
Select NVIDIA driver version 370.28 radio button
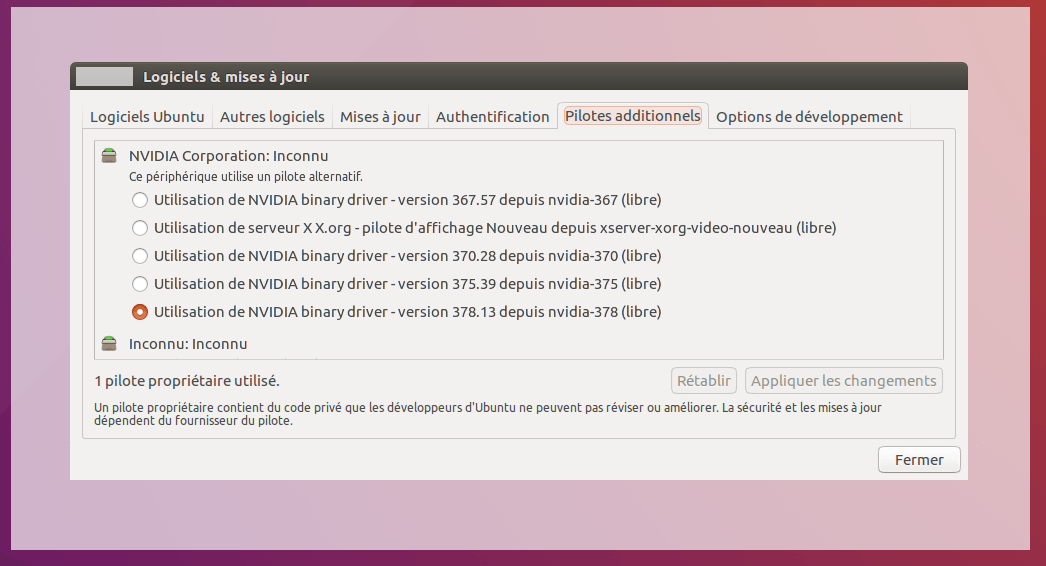140,256
